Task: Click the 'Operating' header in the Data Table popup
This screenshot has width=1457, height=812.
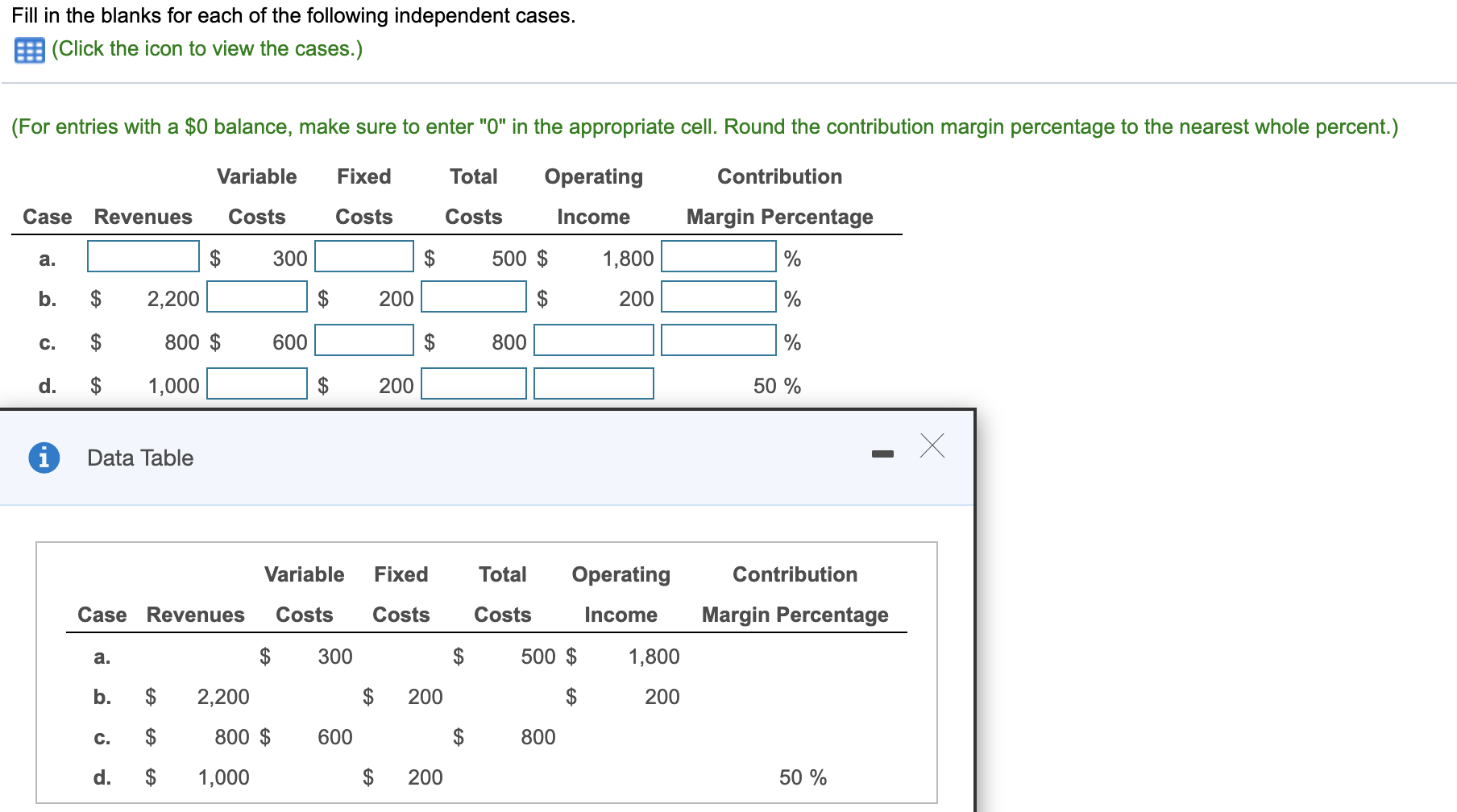Action: pos(621,574)
